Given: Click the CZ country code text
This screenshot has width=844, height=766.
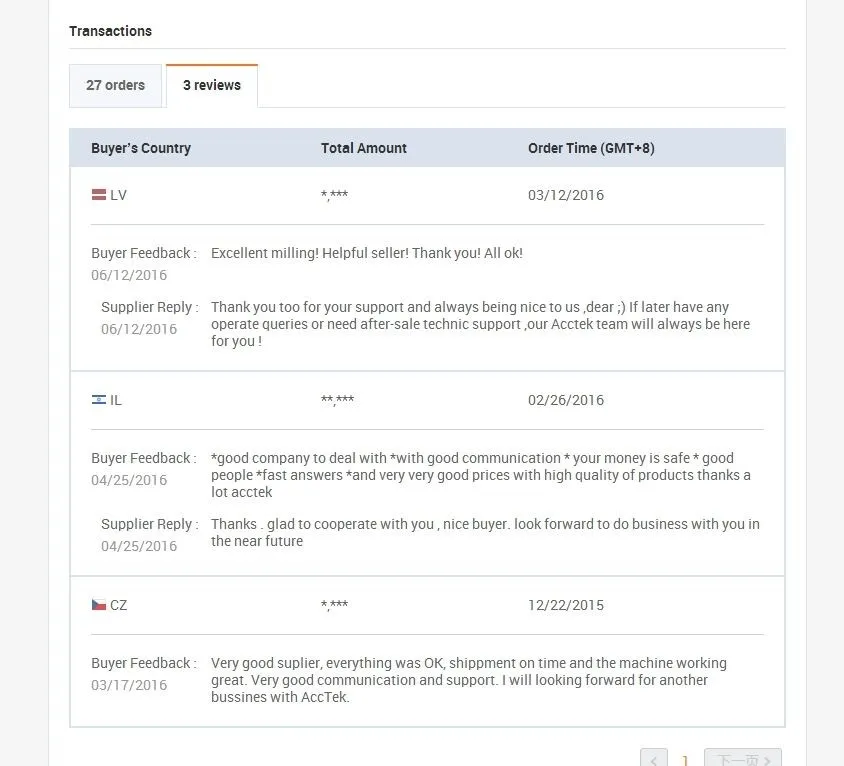Looking at the screenshot, I should (119, 605).
